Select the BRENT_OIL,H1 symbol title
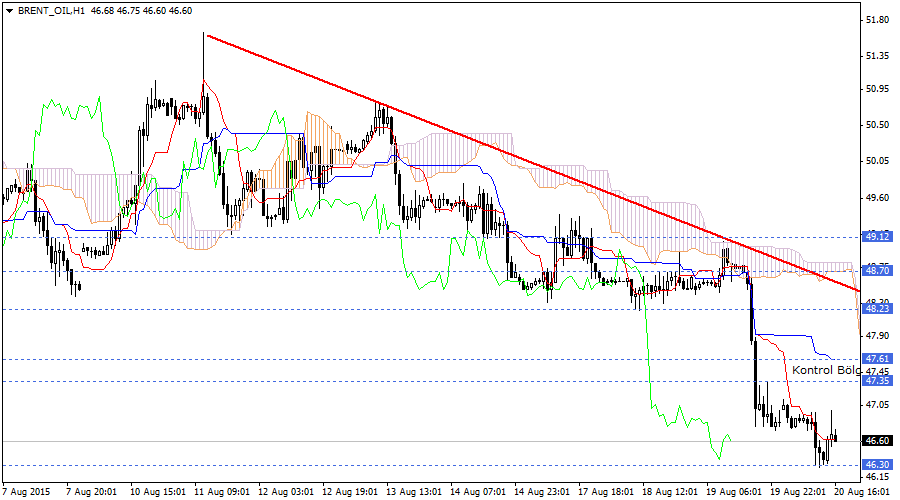 point(52,11)
